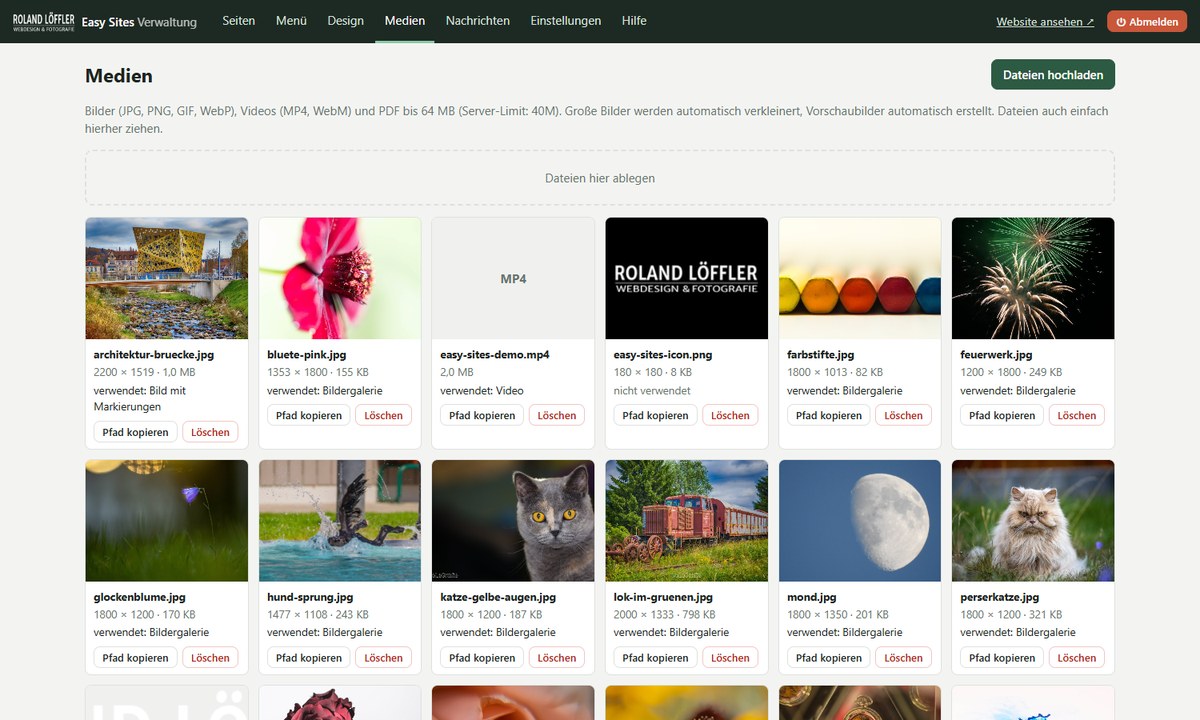The height and width of the screenshot is (720, 1200).
Task: Click the Dateien hochladen button
Action: (x=1053, y=75)
